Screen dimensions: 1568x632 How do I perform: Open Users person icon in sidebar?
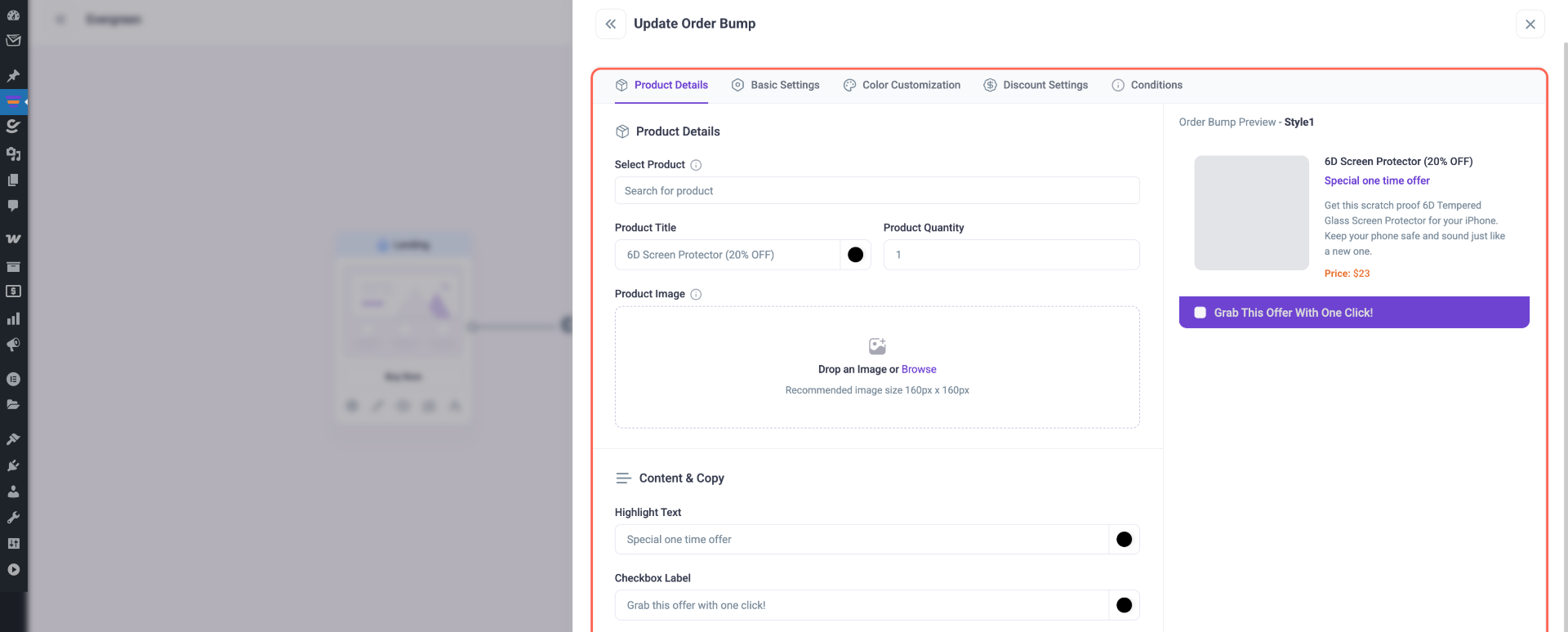click(13, 492)
